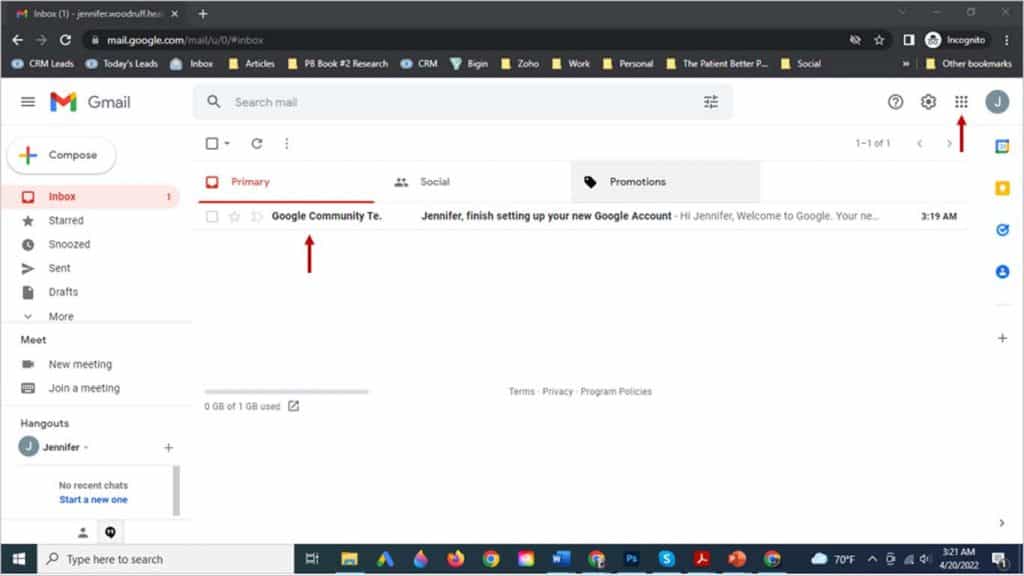Open the Today's Leads bookmark
The image size is (1024, 576).
point(122,63)
